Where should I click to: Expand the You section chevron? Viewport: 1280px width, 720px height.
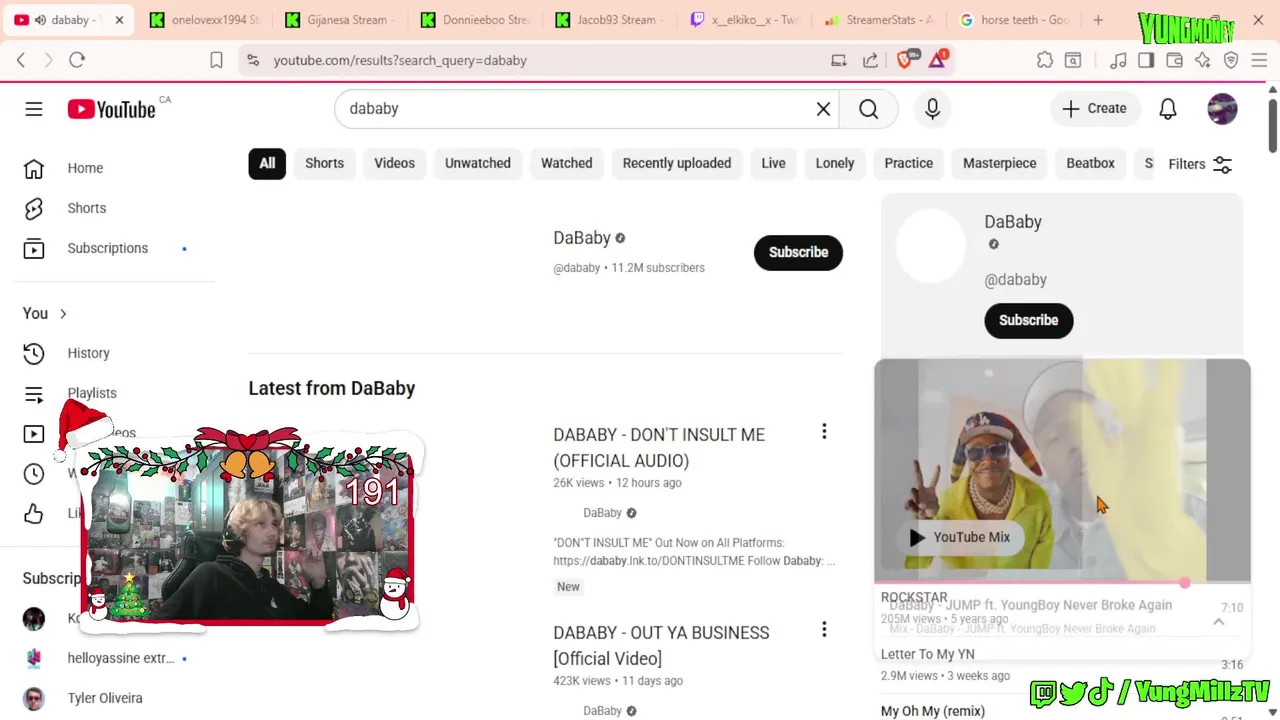point(63,314)
